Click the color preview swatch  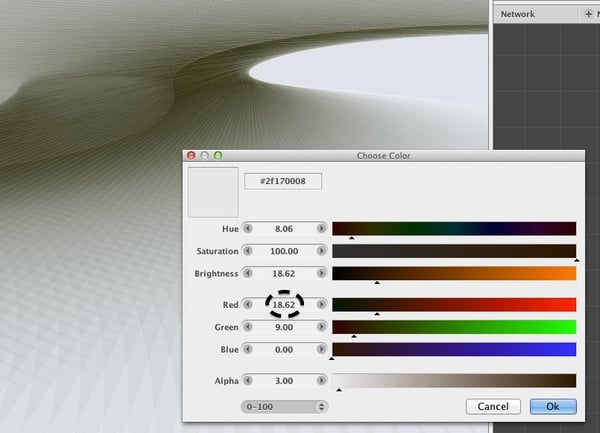point(213,192)
